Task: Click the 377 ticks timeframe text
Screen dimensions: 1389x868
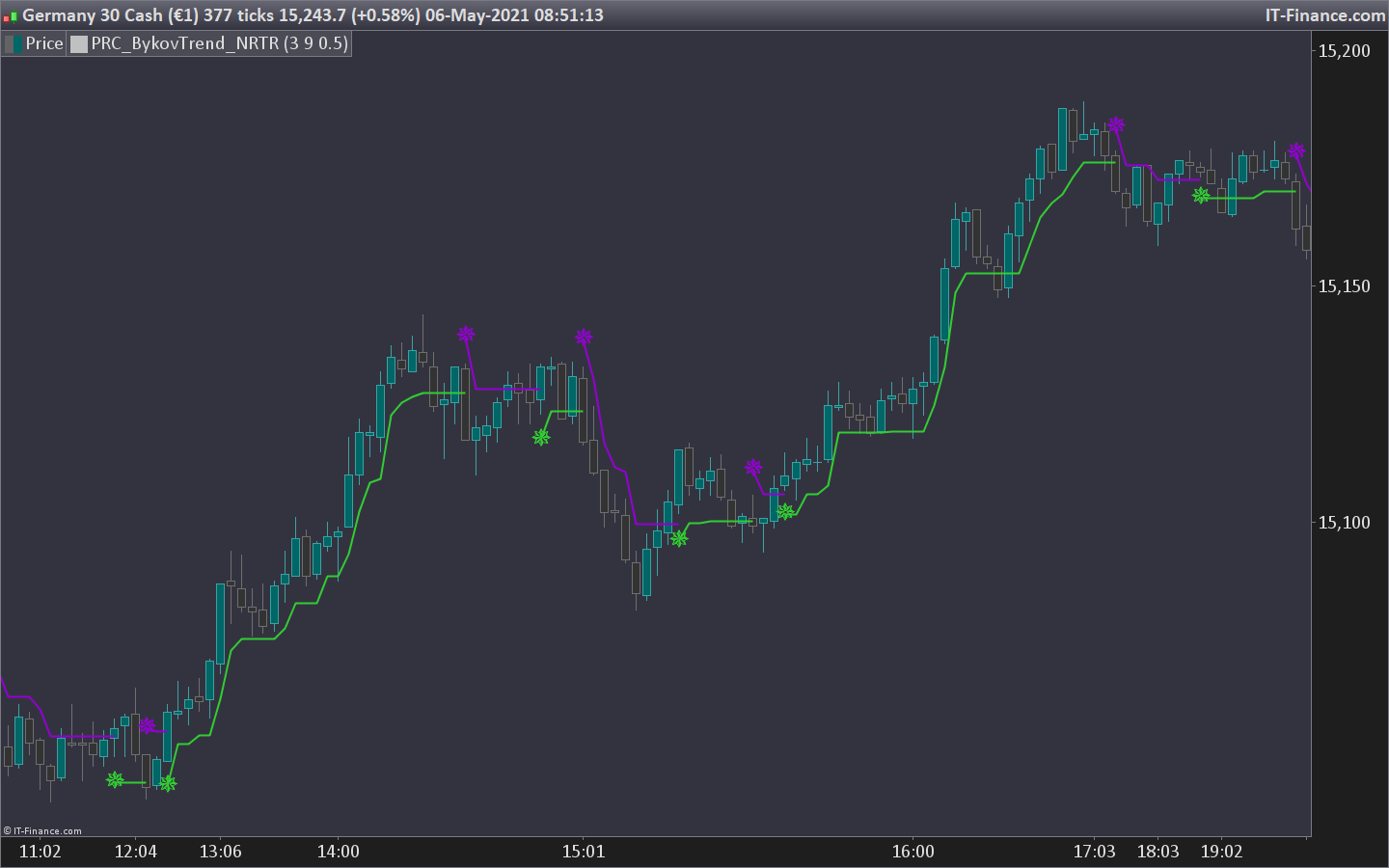Action: click(238, 15)
